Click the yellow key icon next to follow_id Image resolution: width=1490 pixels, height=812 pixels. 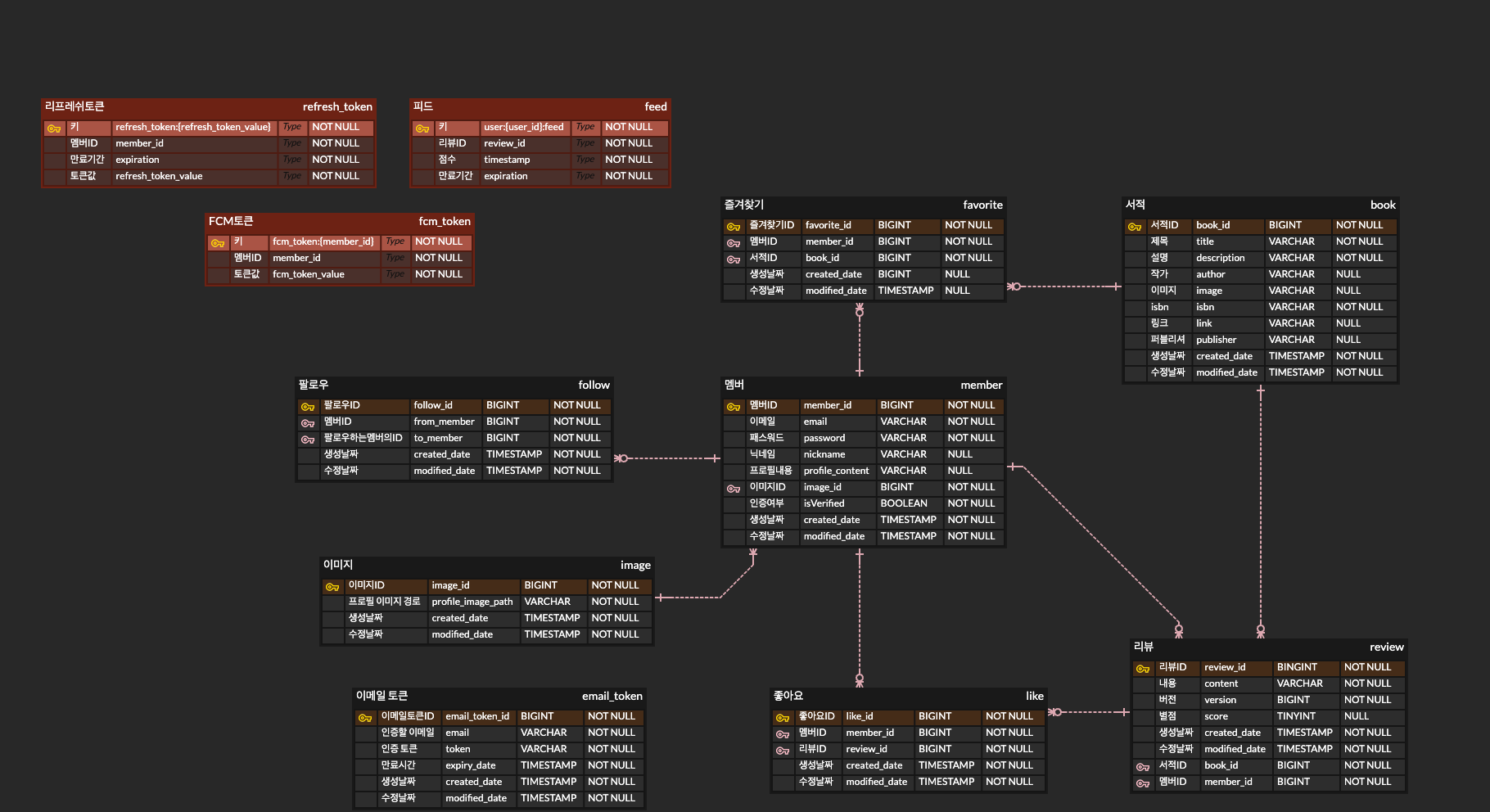click(x=308, y=406)
